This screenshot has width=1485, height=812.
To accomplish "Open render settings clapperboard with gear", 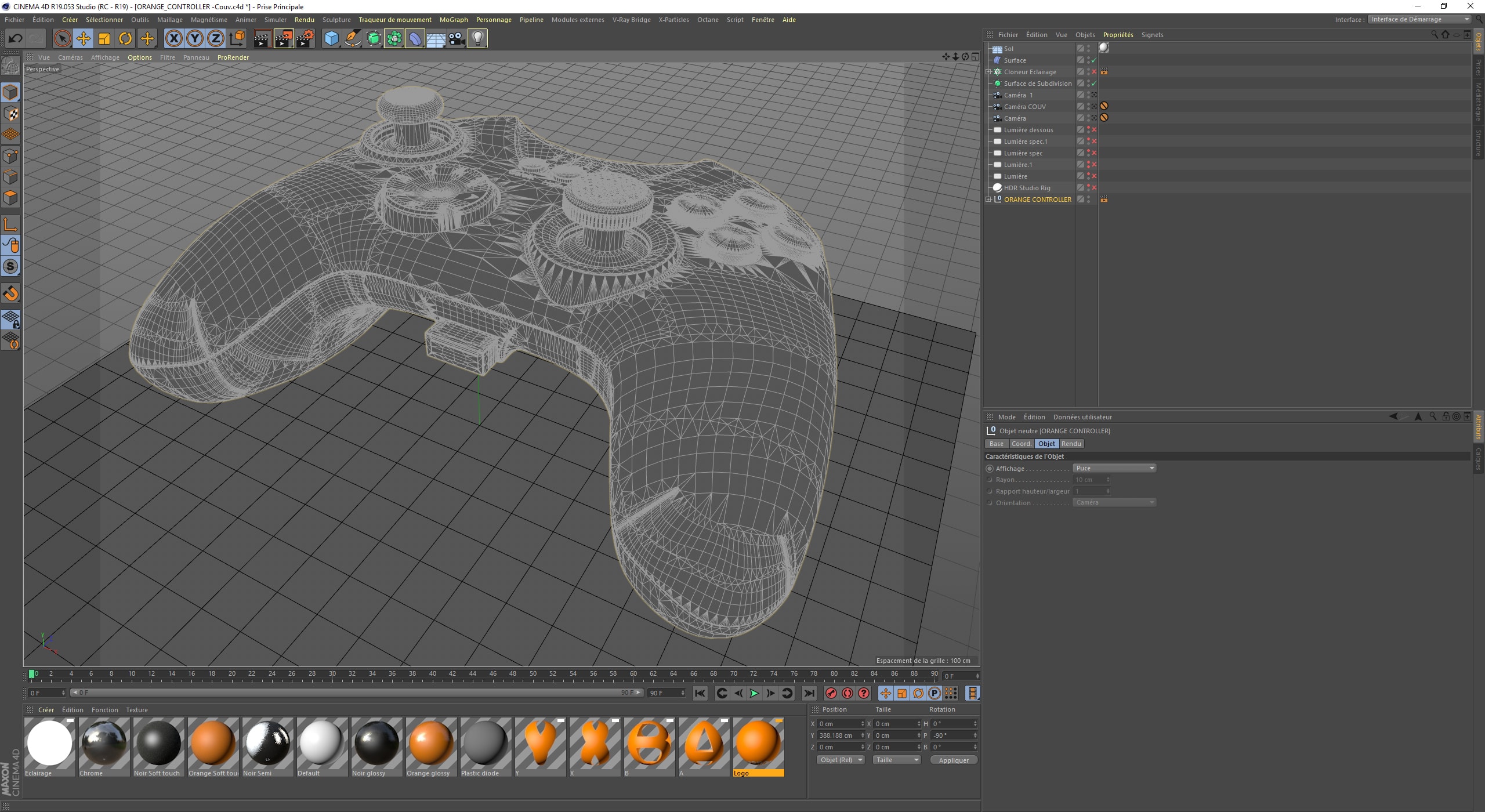I will pos(305,39).
